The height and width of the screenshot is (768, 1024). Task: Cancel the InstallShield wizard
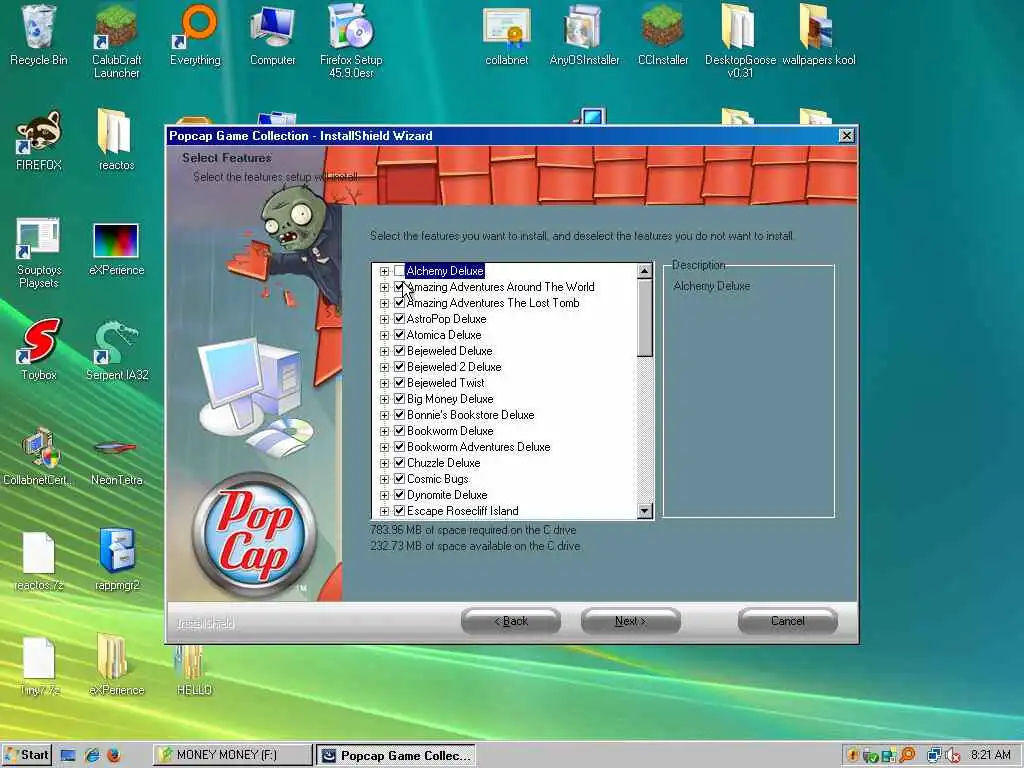pyautogui.click(x=788, y=621)
